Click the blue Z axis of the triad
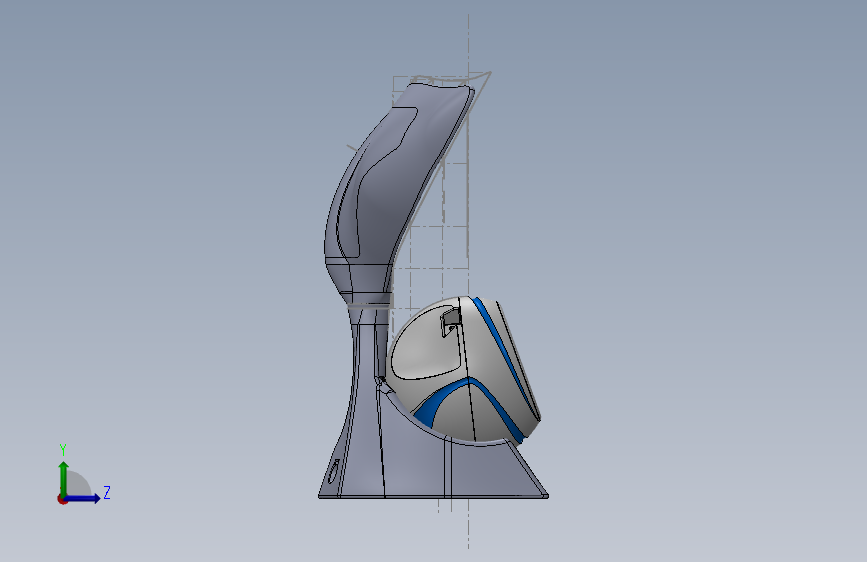The width and height of the screenshot is (867, 562). coord(83,498)
